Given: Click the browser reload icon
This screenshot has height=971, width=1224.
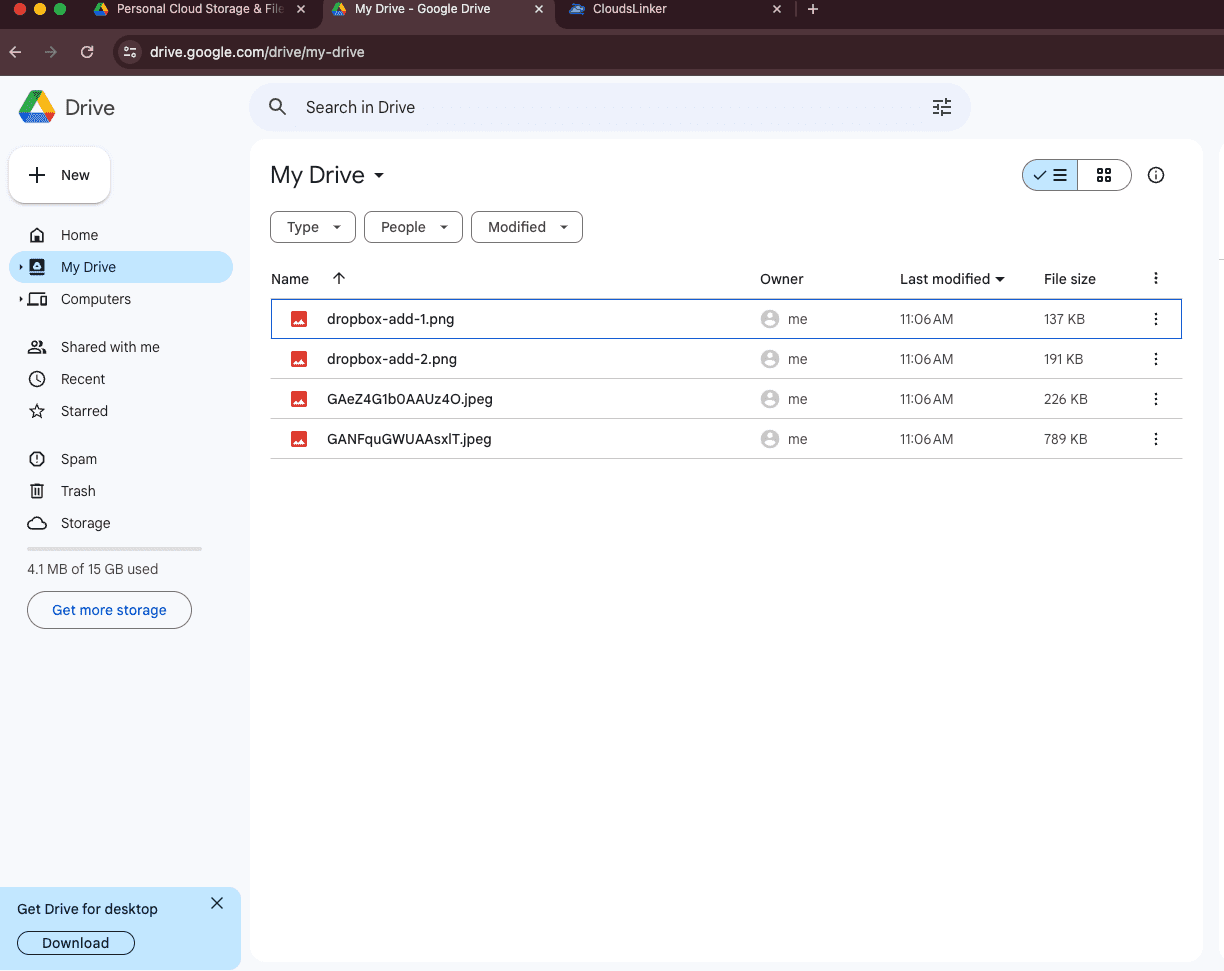Looking at the screenshot, I should 87,52.
